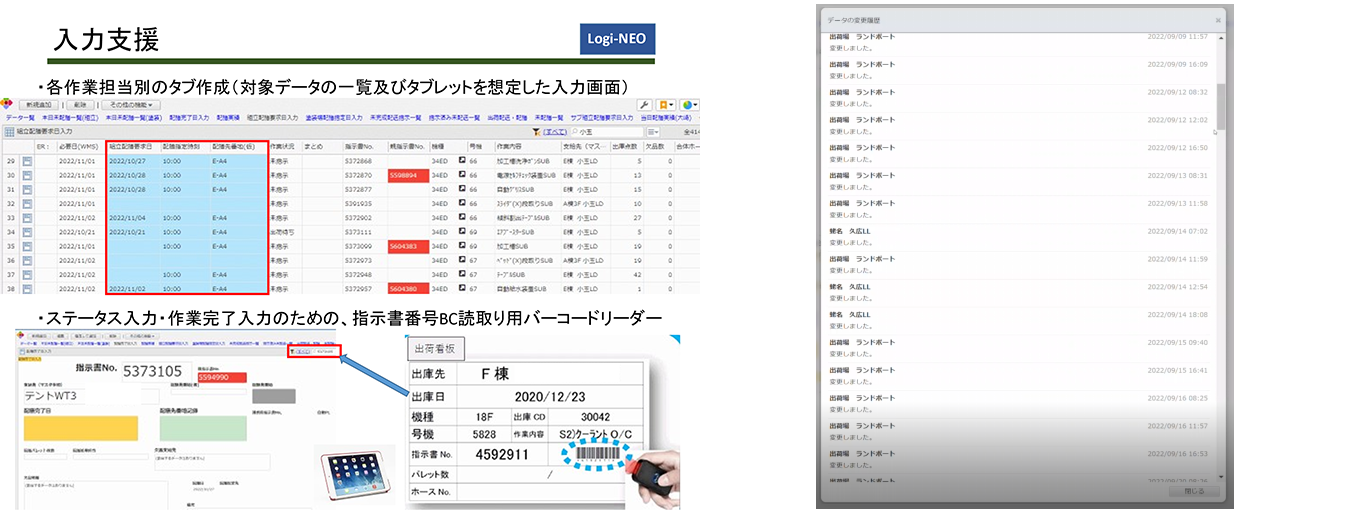Open record icon in row 35

28,245
